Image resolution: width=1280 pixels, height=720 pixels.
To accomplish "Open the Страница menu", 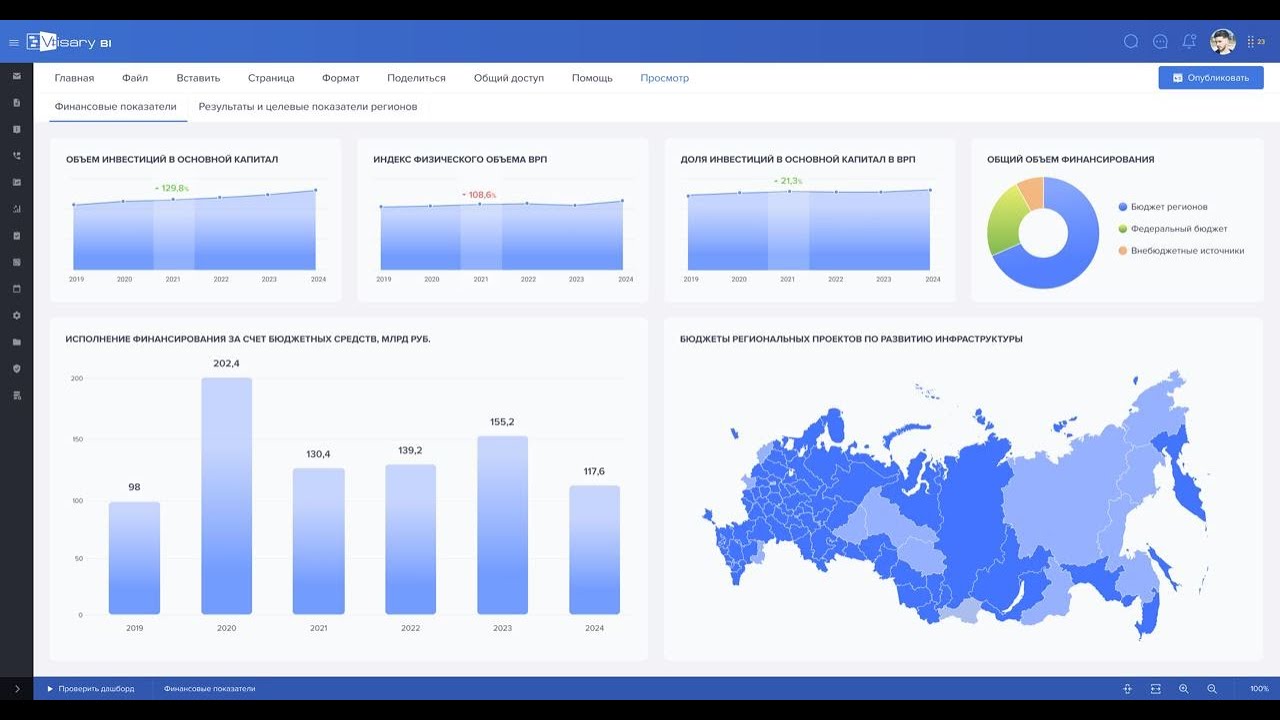I will point(271,78).
